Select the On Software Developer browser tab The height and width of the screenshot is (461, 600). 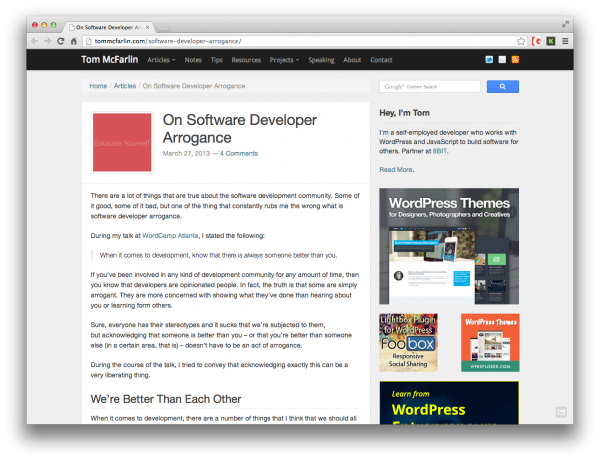click(x=108, y=27)
